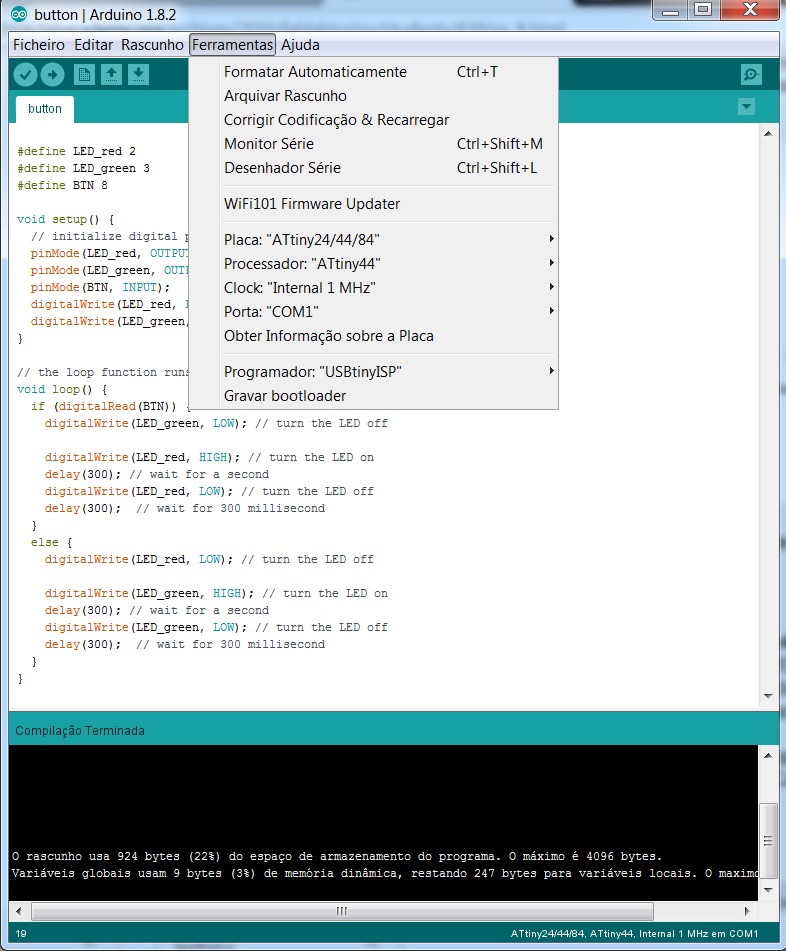Click the console scroll-down arrow

pos(768,890)
